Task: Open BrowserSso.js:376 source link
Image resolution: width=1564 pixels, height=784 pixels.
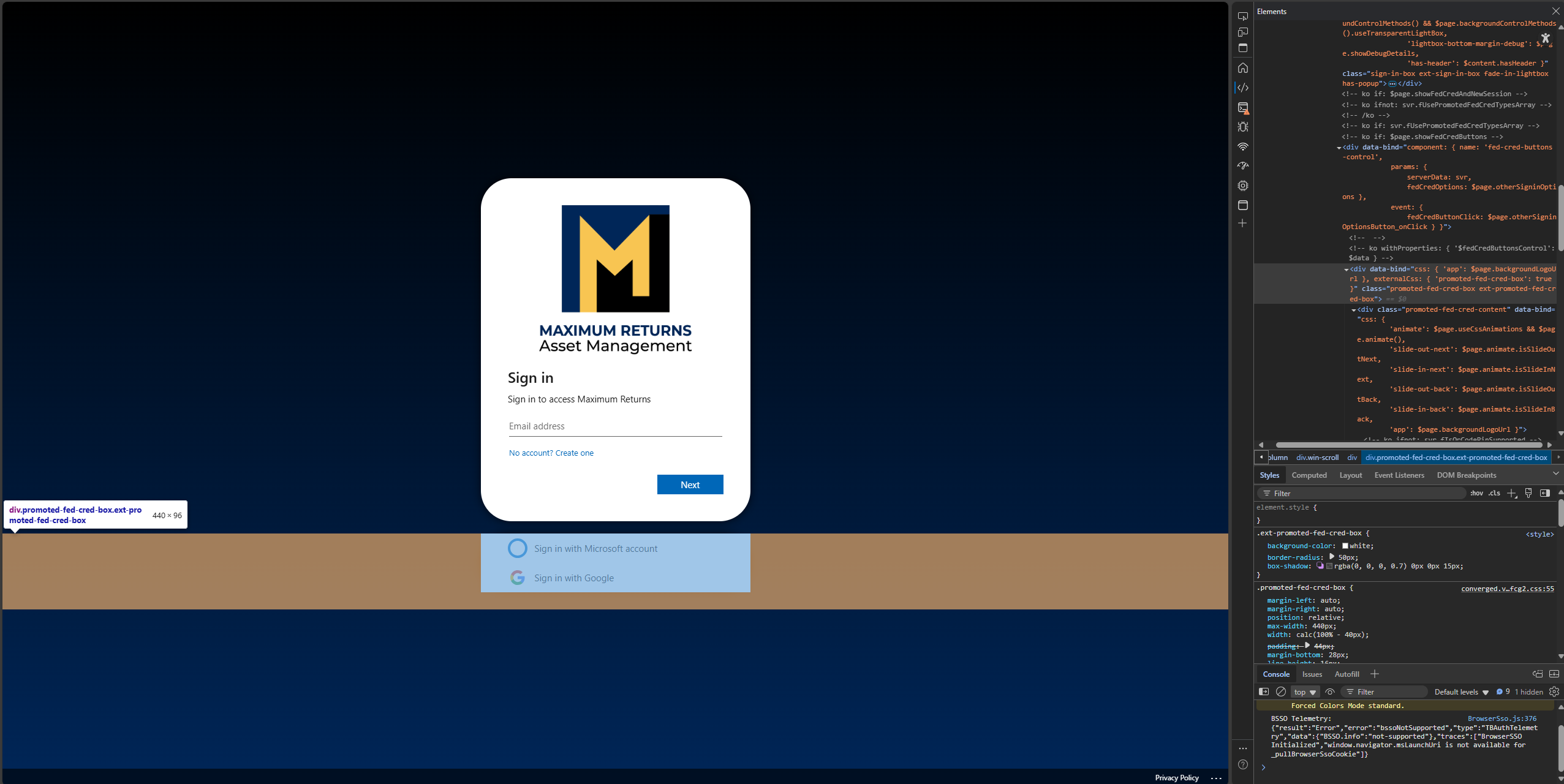Action: pos(1502,719)
